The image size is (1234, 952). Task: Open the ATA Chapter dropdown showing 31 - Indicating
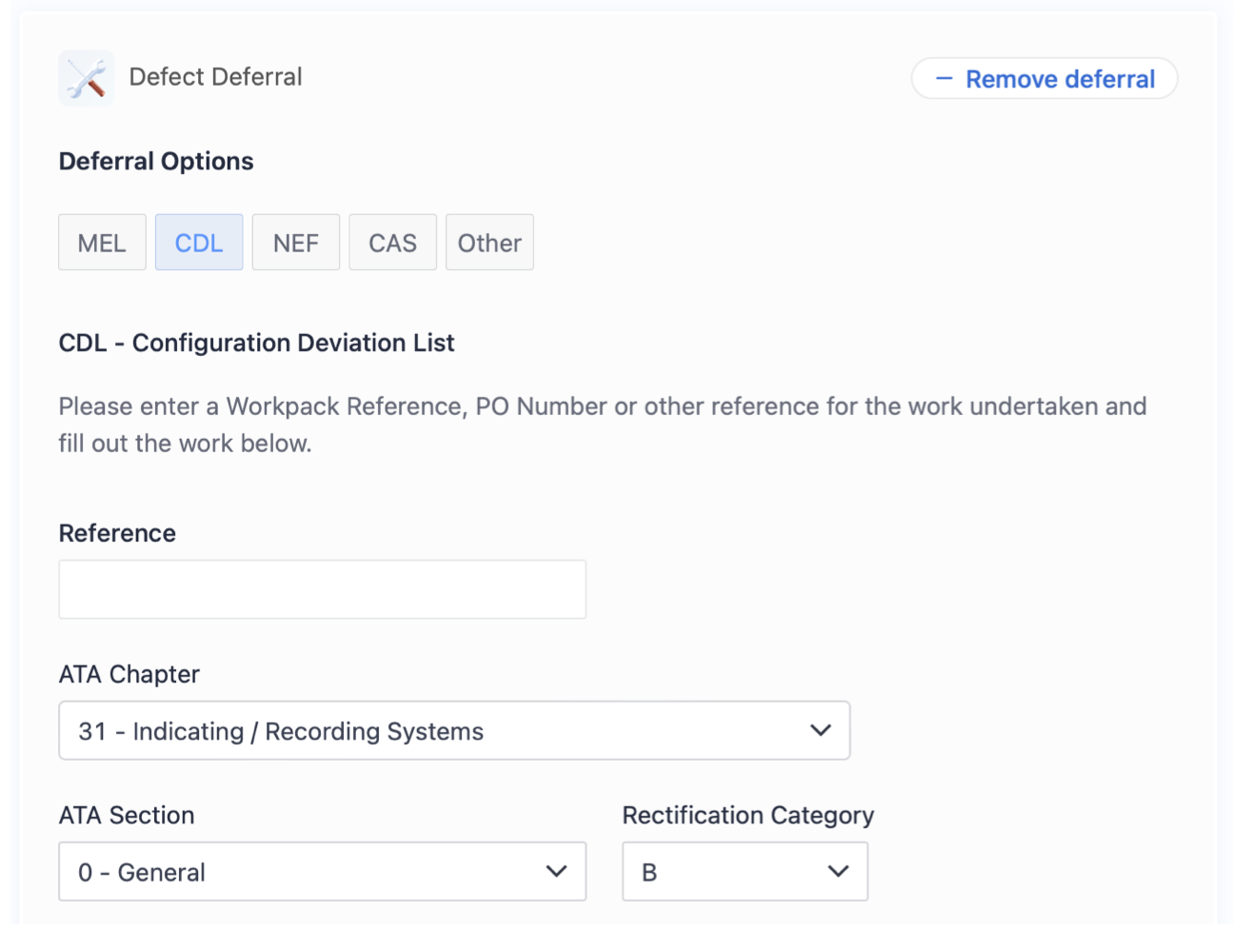point(453,730)
